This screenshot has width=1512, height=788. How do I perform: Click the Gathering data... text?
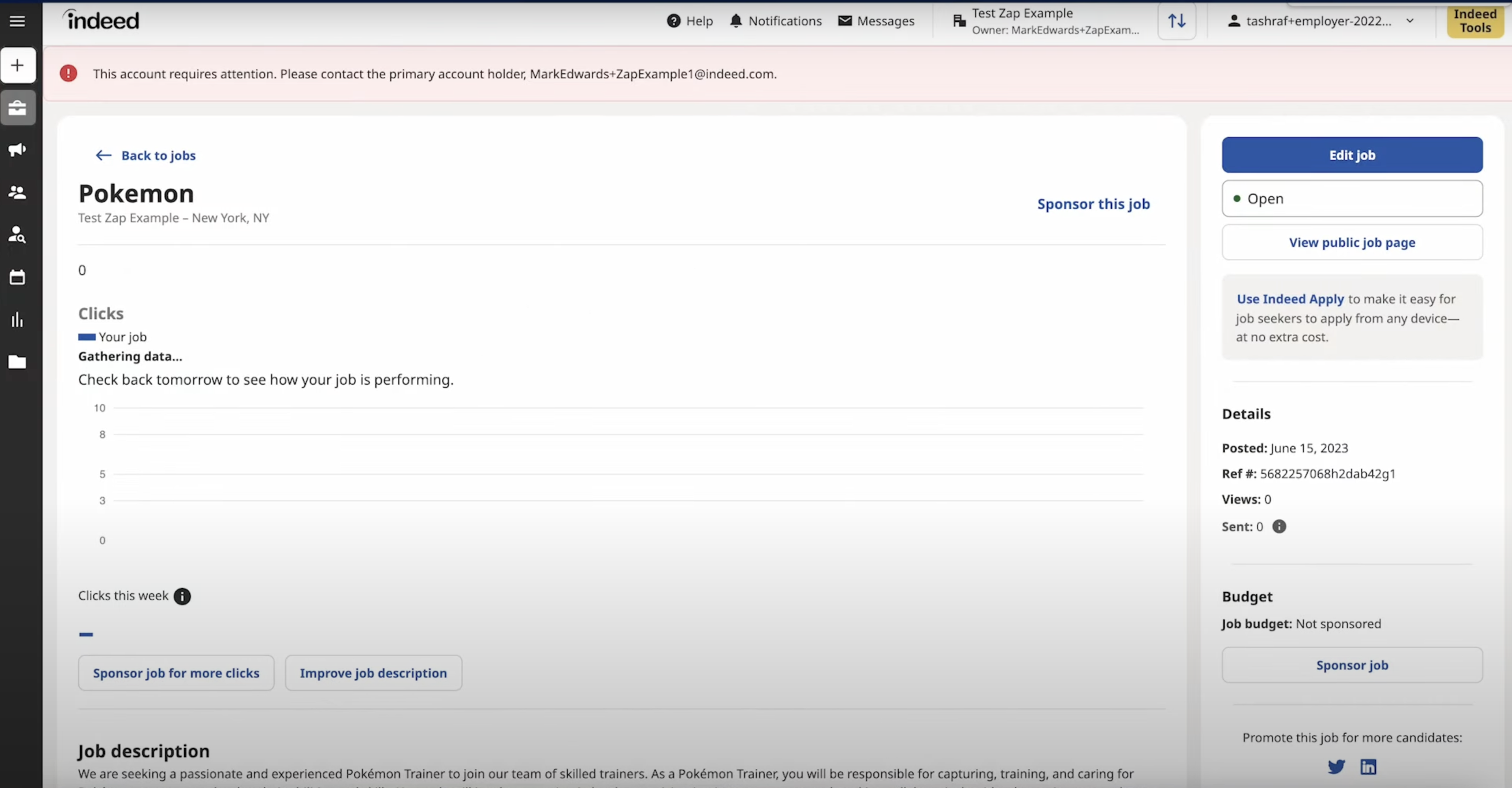pos(130,356)
